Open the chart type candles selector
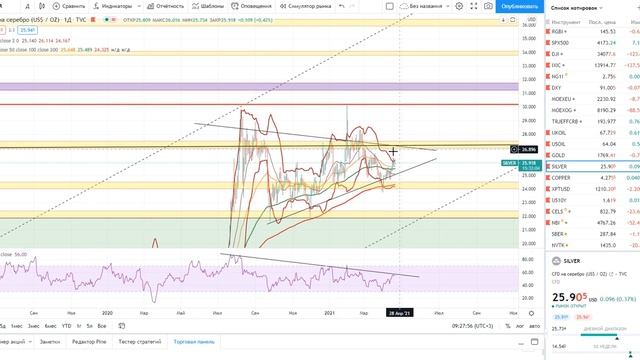640x360 pixels. [42, 6]
